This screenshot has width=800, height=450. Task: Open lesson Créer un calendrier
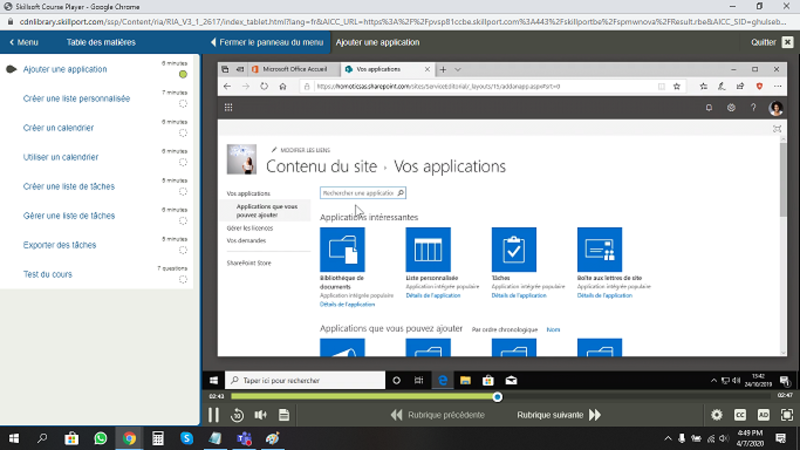coord(58,128)
